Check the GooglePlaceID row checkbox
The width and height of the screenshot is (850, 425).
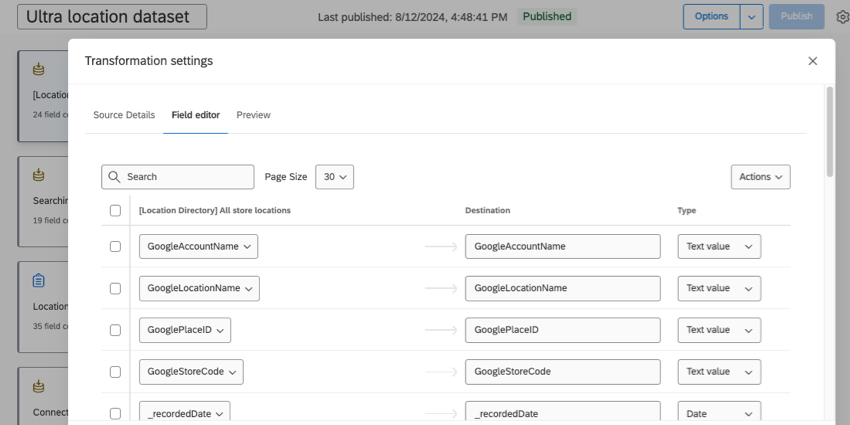(x=115, y=330)
